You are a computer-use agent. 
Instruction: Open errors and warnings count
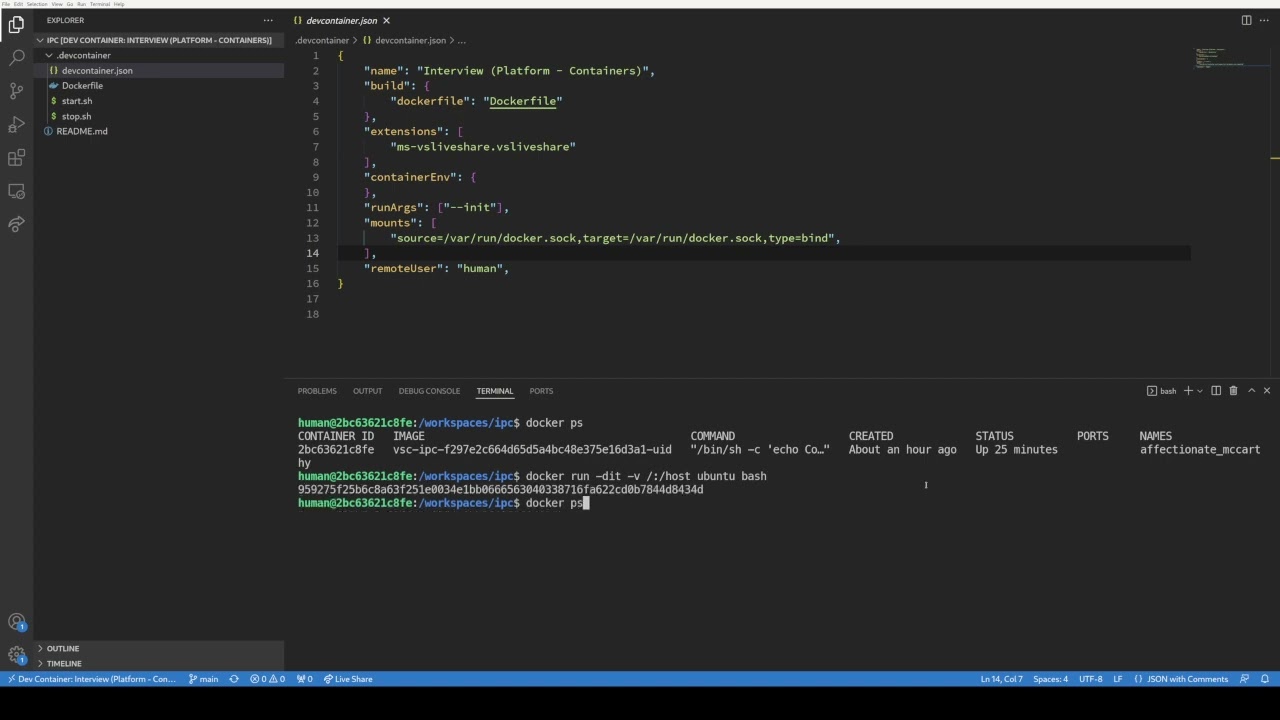(x=267, y=679)
